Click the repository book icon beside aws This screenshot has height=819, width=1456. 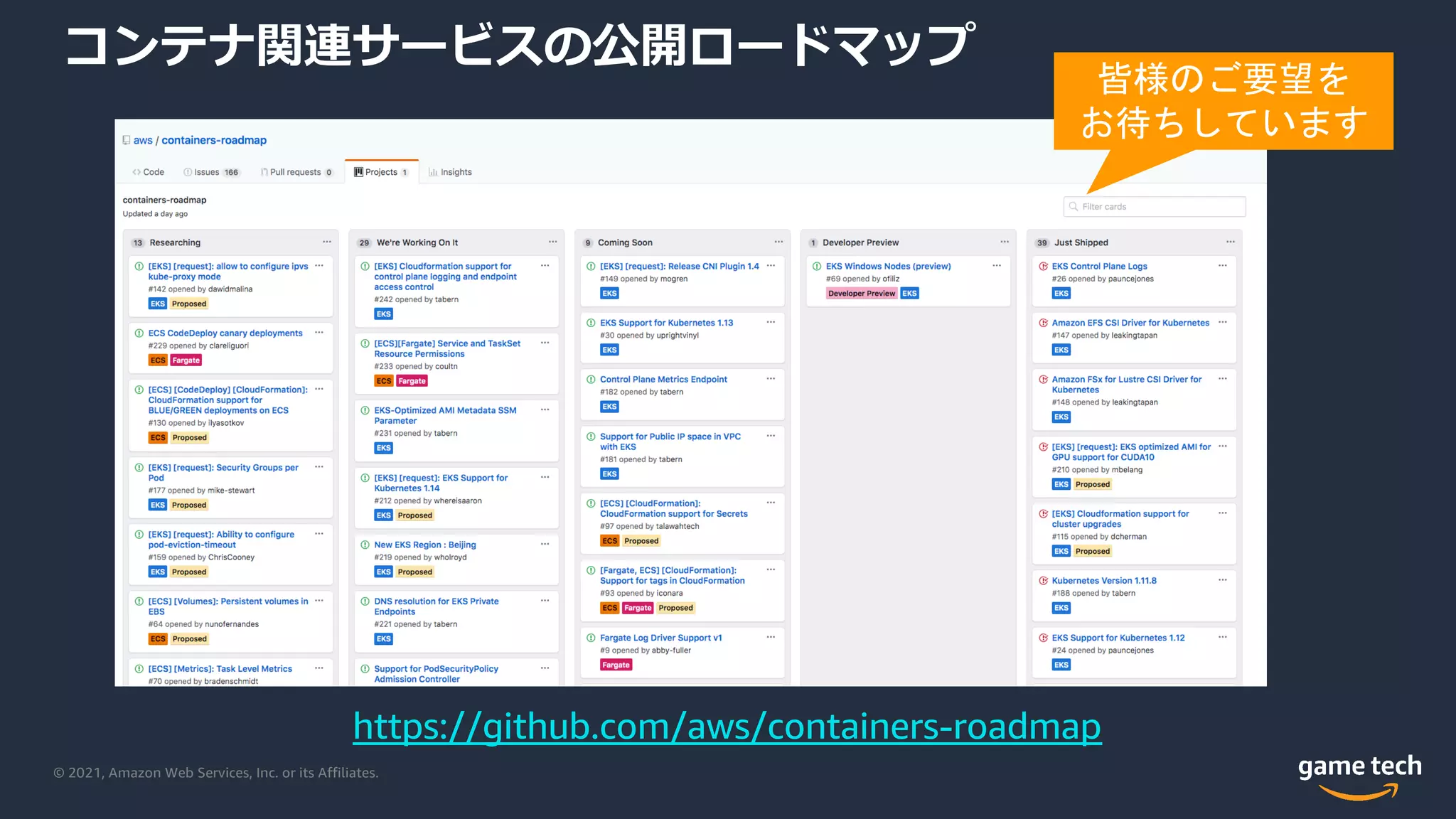[x=127, y=140]
